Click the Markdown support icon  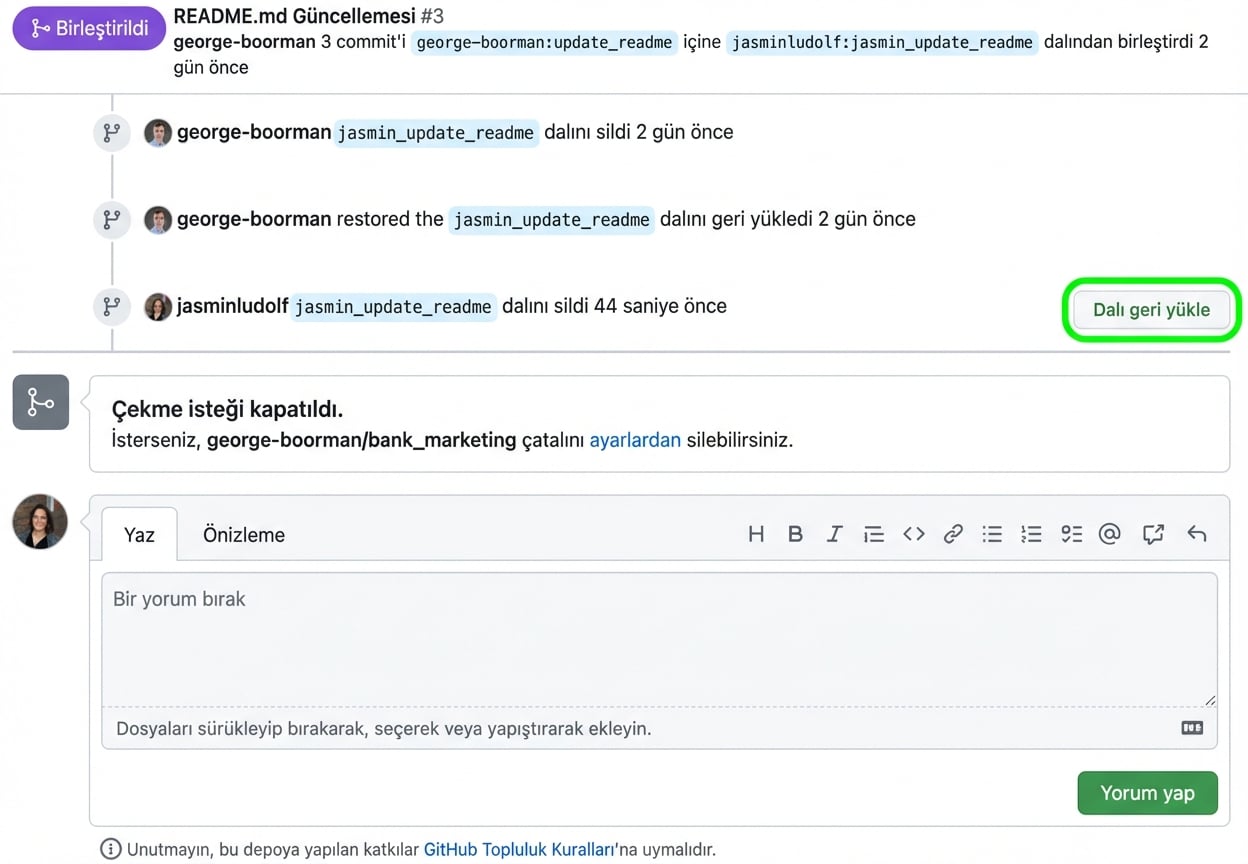click(1191, 728)
